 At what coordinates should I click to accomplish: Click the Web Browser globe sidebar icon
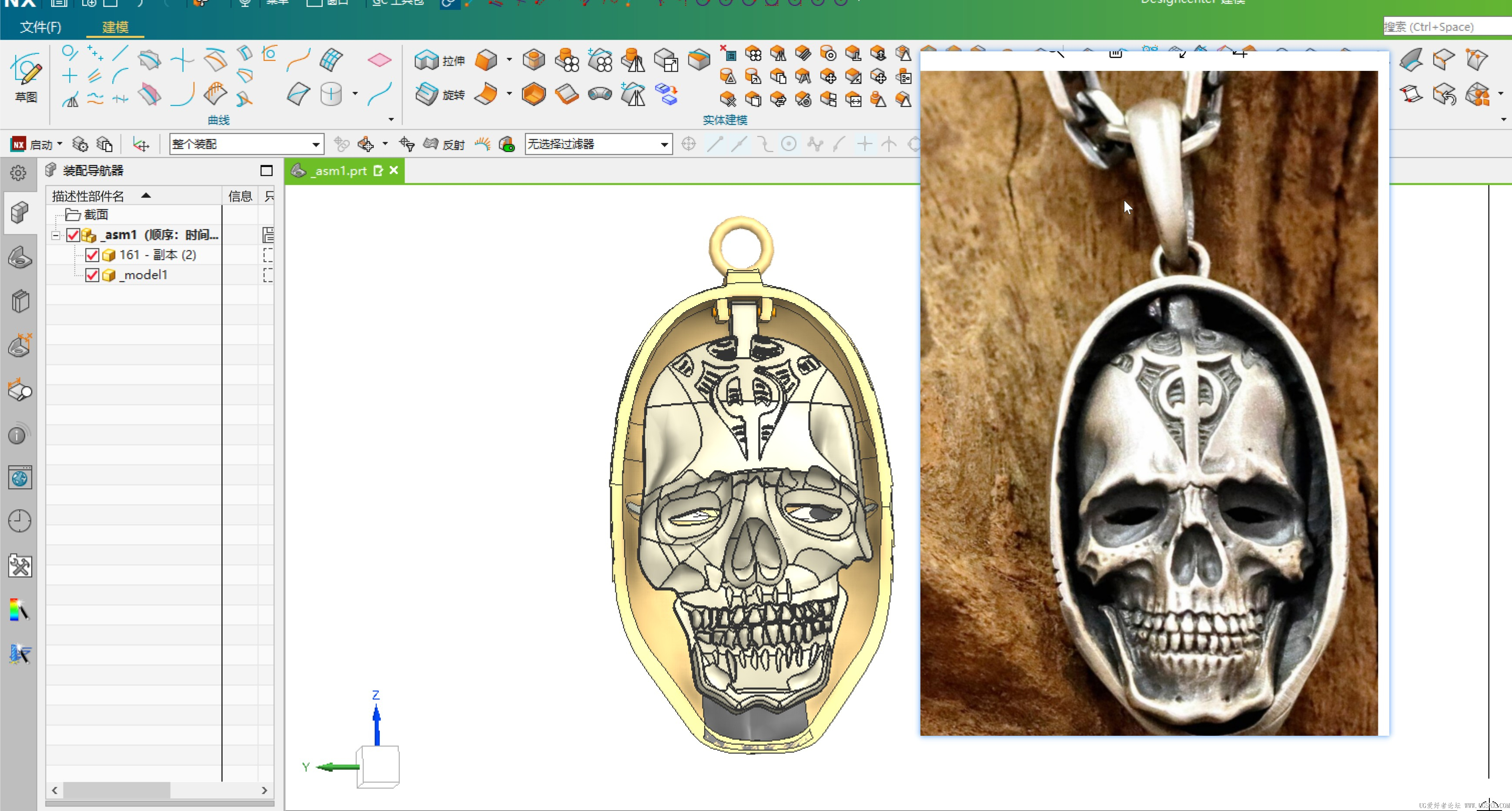[20, 478]
